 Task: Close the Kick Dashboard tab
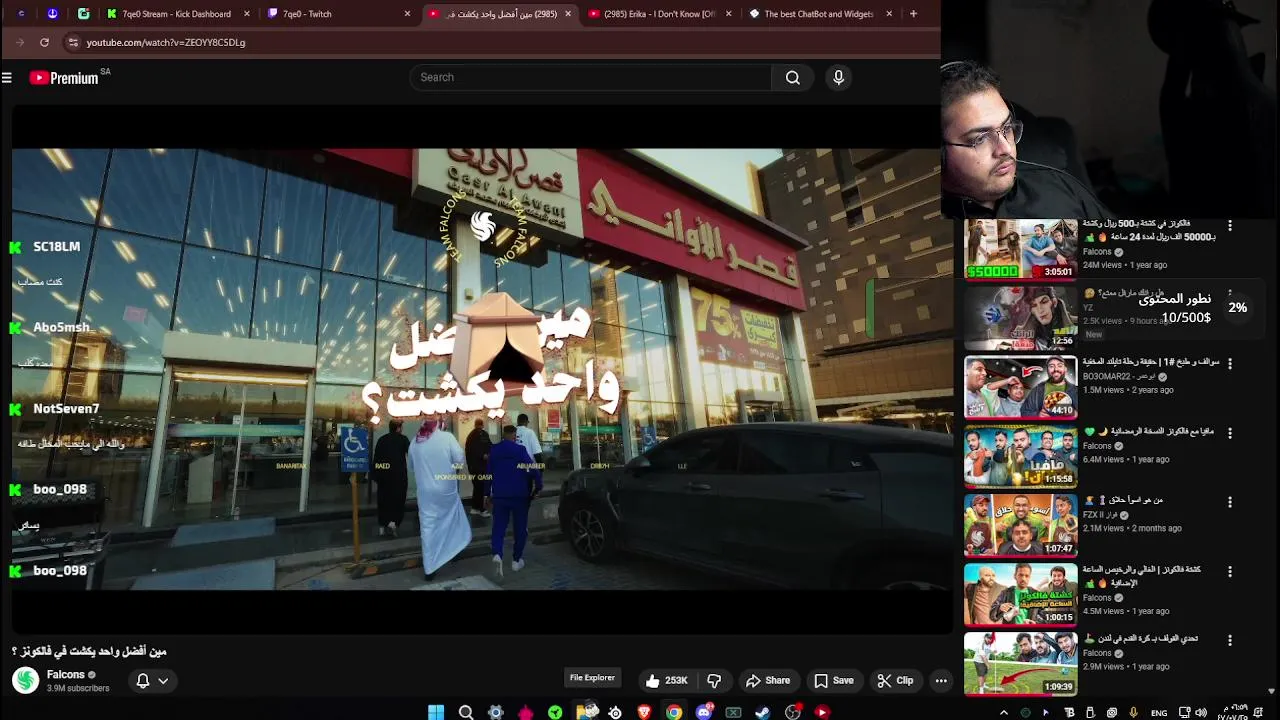tap(245, 14)
